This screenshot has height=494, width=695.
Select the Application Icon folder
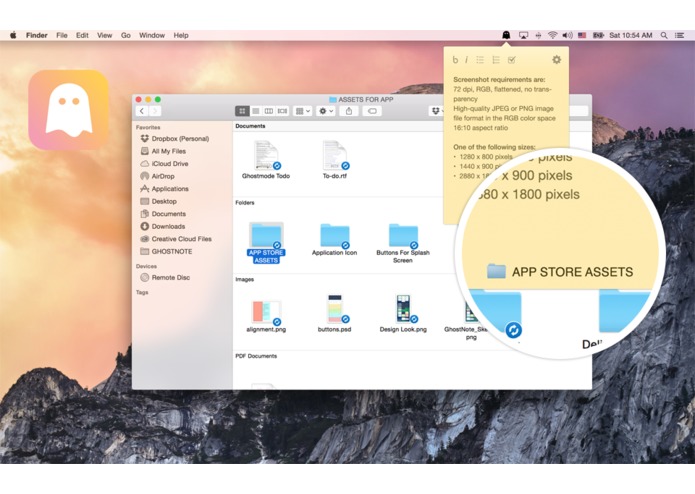pyautogui.click(x=335, y=240)
